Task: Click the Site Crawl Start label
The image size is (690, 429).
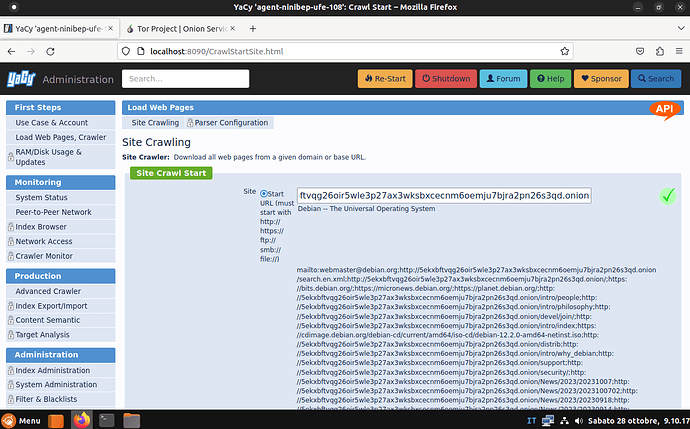Action: (x=171, y=173)
